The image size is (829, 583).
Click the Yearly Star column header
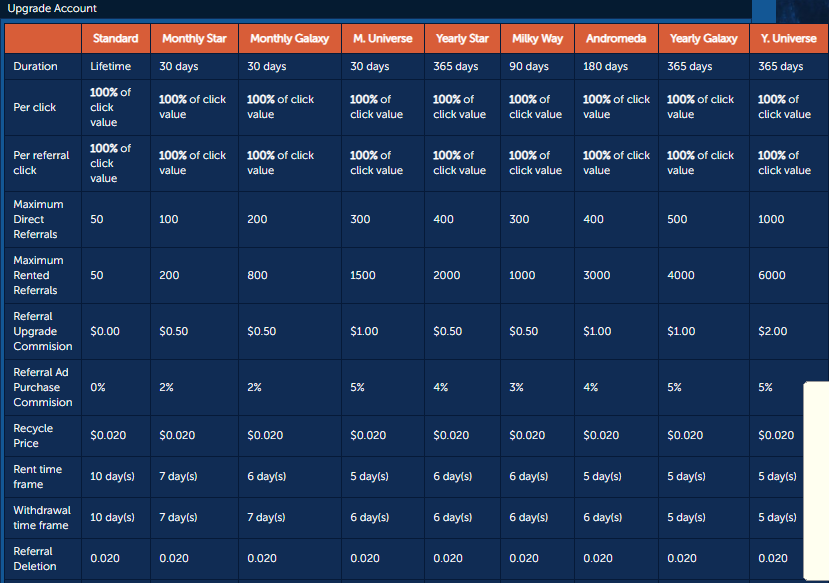[x=462, y=39]
